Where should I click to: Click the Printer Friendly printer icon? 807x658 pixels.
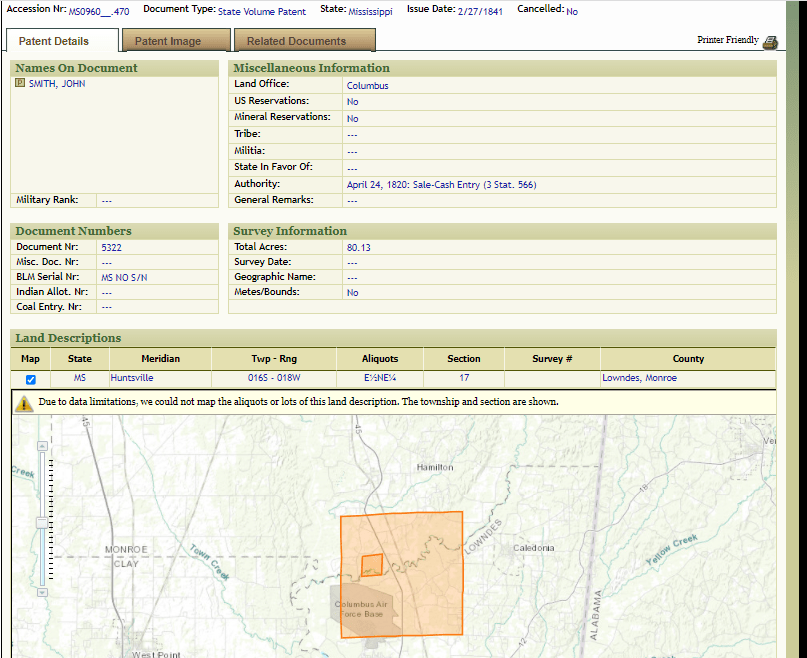770,42
